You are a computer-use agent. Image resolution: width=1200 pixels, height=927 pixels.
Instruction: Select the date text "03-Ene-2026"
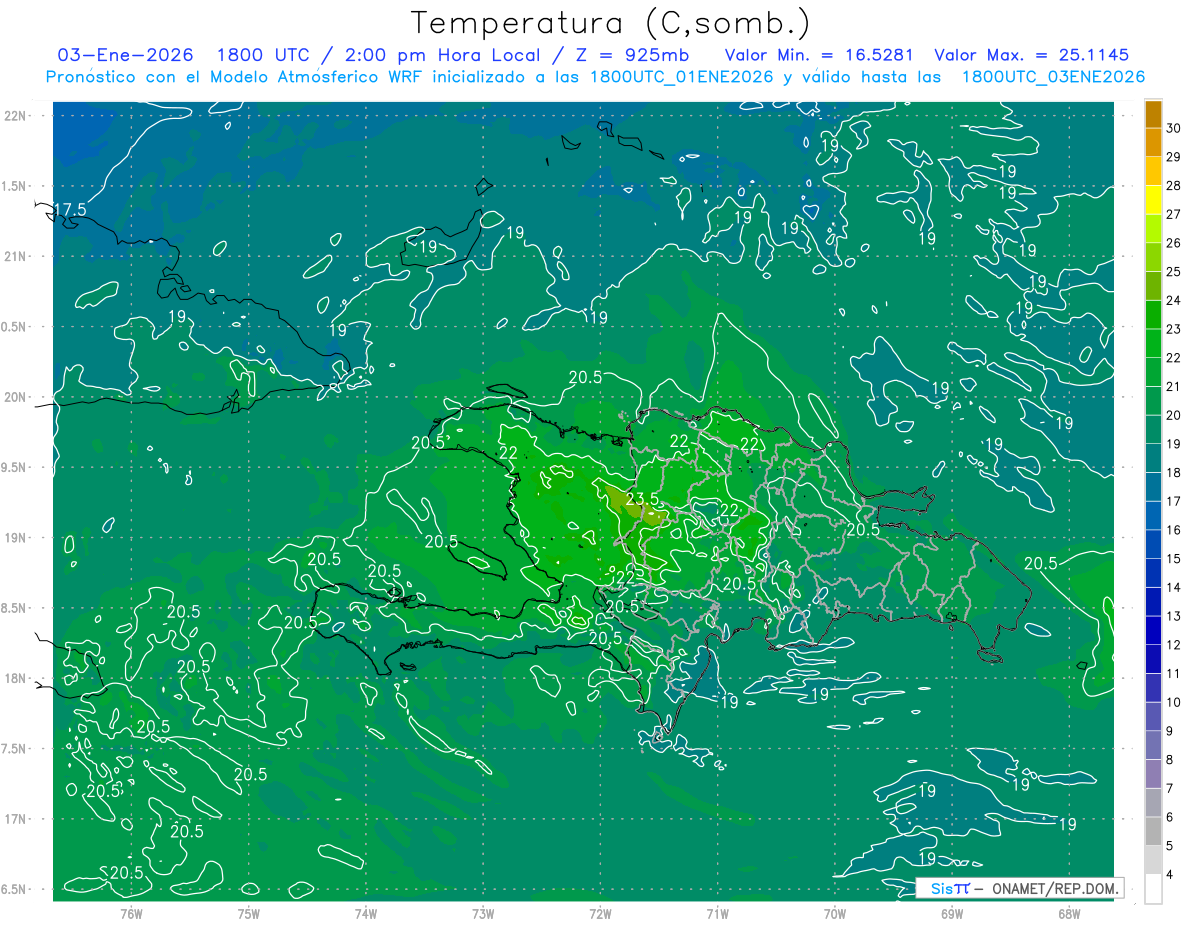pyautogui.click(x=126, y=55)
